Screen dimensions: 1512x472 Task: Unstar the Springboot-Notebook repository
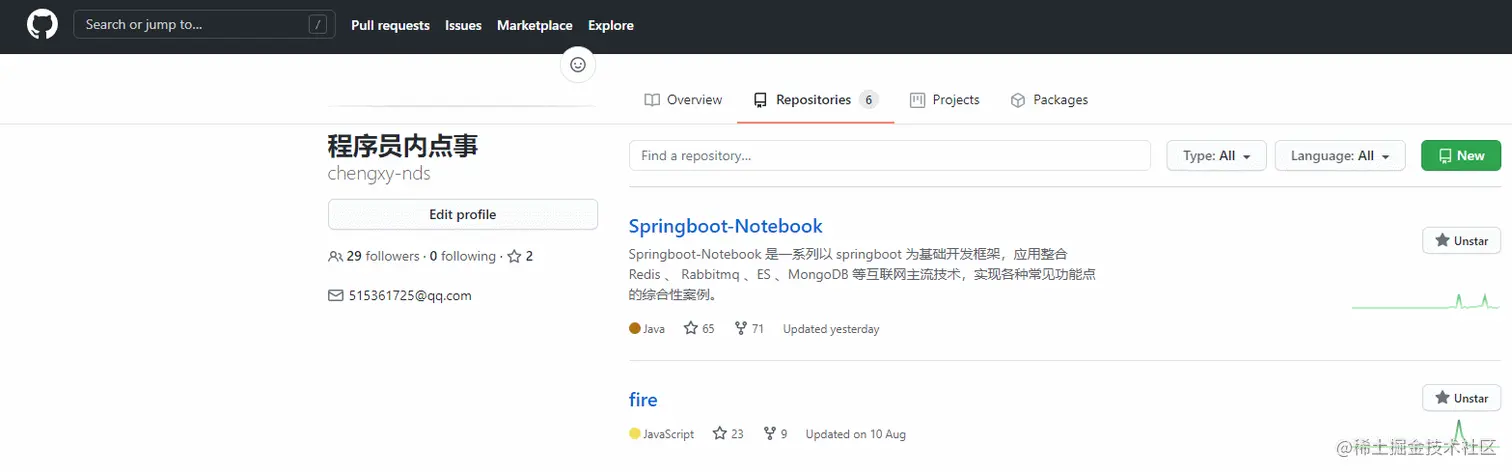click(1462, 240)
